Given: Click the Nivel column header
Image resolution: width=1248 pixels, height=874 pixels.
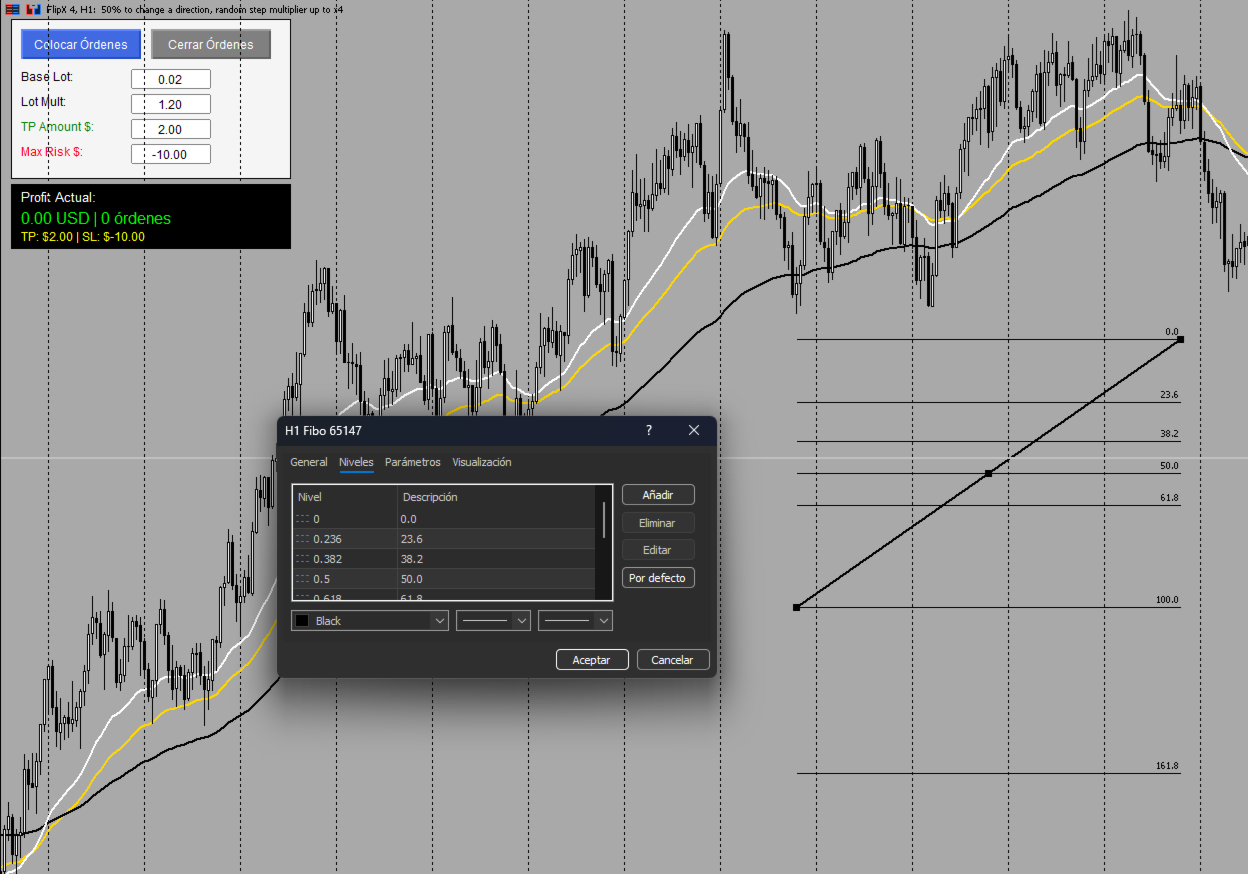Looking at the screenshot, I should [x=345, y=497].
